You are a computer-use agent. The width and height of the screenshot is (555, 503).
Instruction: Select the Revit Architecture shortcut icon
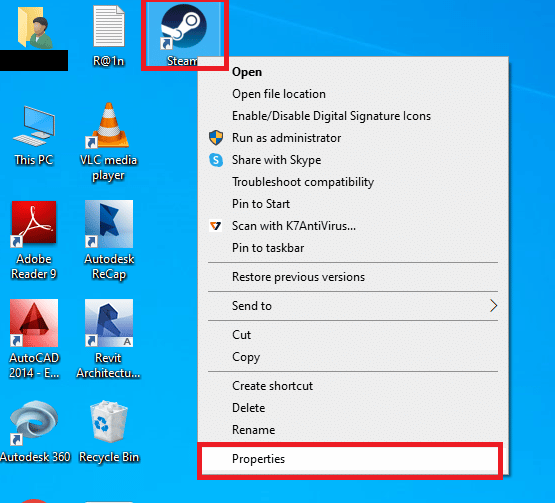coord(109,323)
